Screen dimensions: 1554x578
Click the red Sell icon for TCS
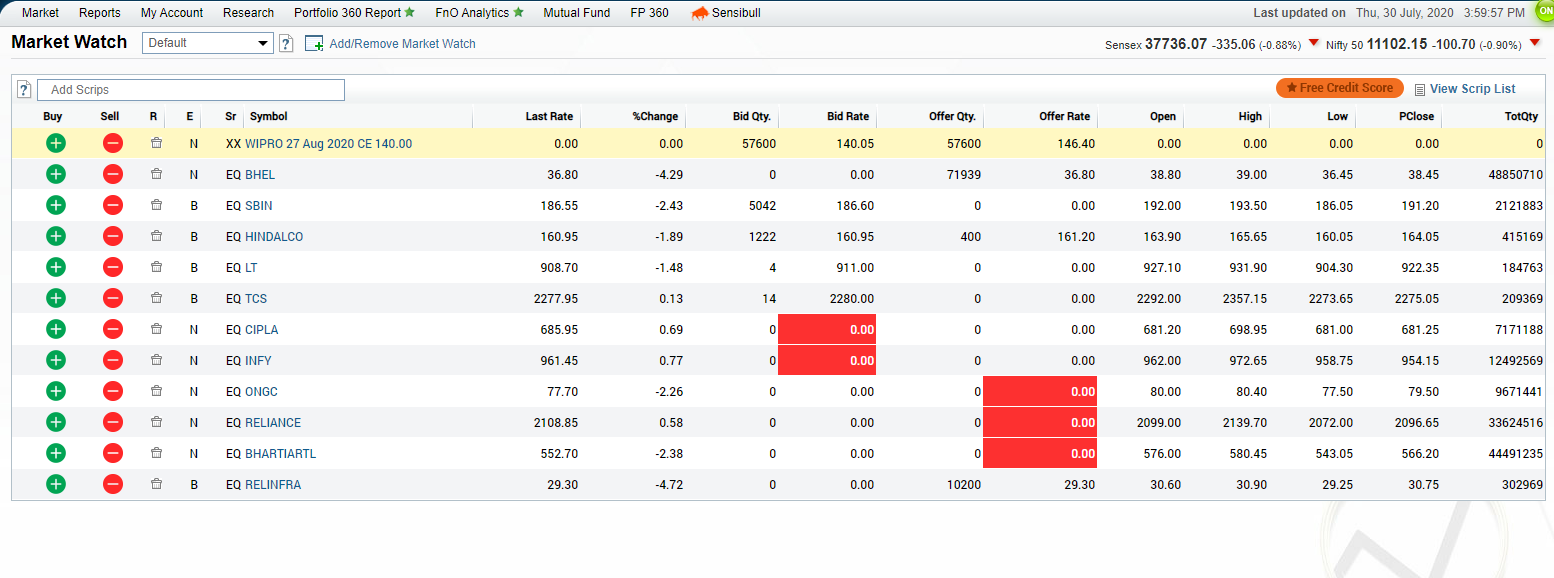[112, 299]
